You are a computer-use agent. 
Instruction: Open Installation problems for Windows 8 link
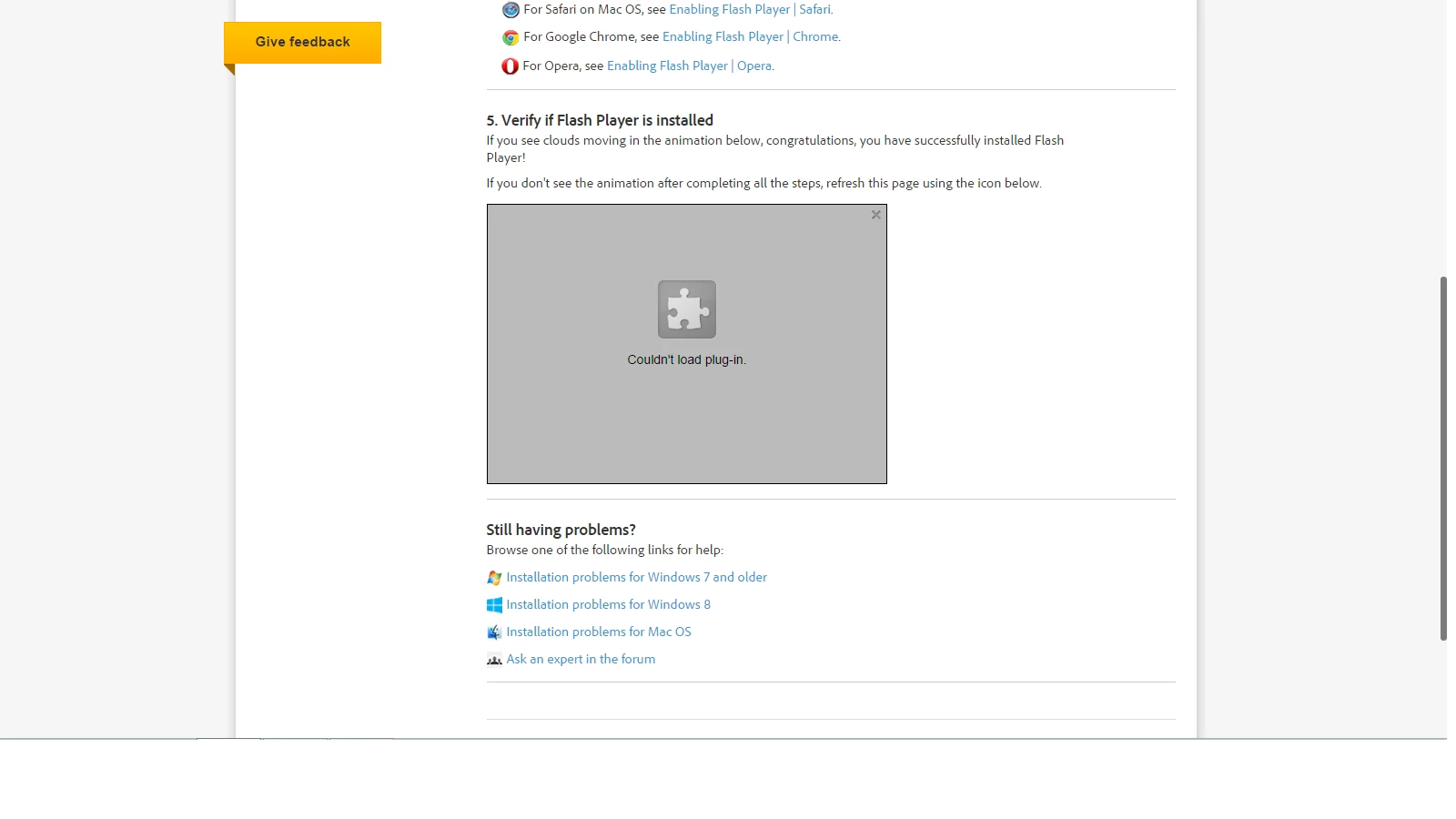point(608,604)
